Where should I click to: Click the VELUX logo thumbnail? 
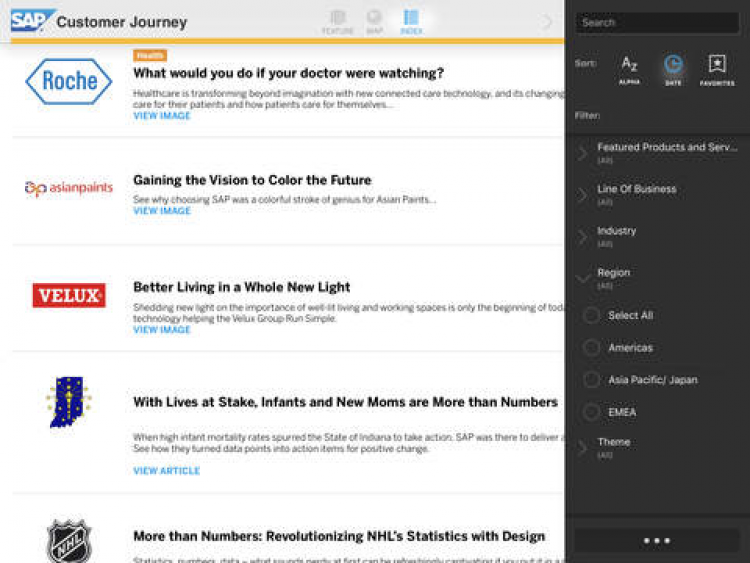[69, 295]
